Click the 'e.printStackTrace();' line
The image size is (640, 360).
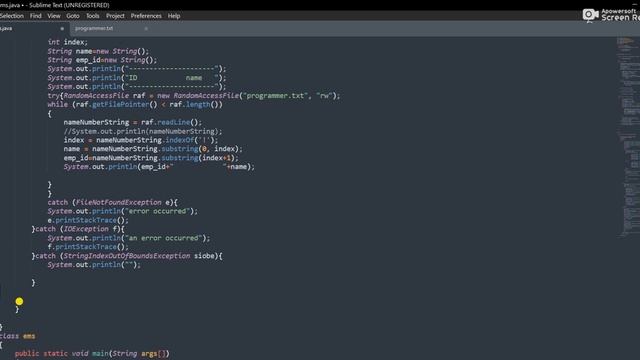88,220
